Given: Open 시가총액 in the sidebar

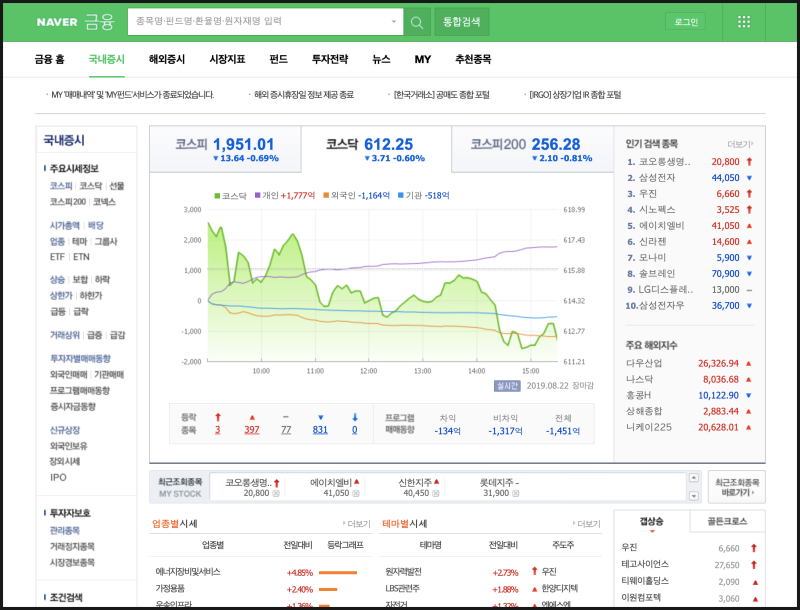Looking at the screenshot, I should 65,225.
